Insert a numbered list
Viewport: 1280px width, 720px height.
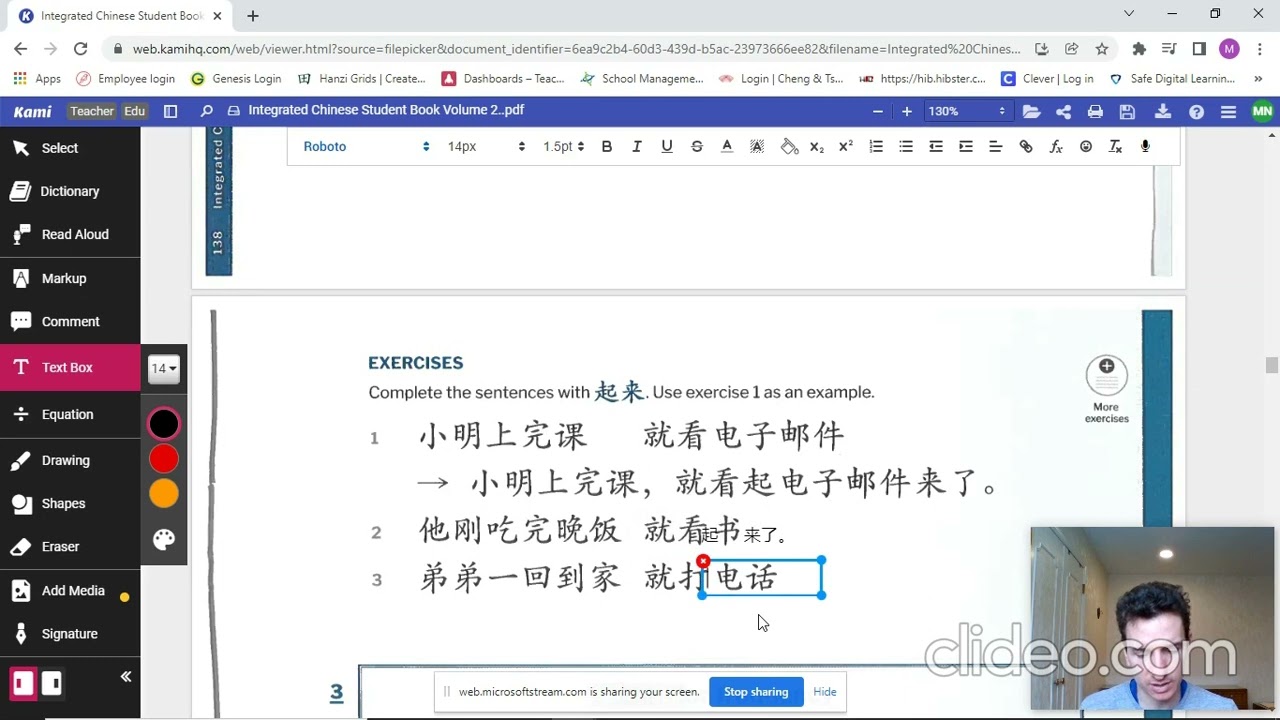(875, 146)
